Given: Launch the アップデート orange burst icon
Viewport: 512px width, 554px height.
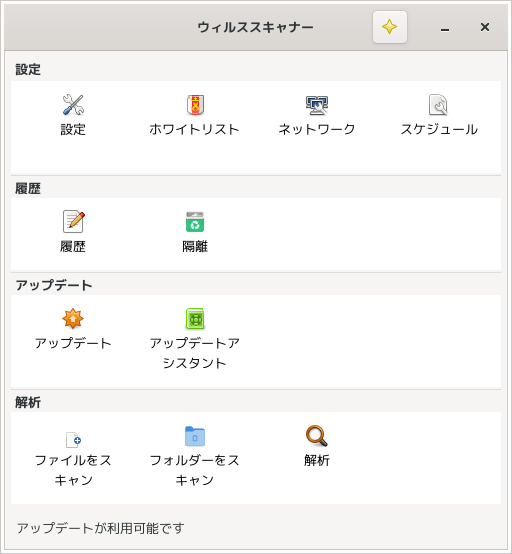Looking at the screenshot, I should (73, 318).
